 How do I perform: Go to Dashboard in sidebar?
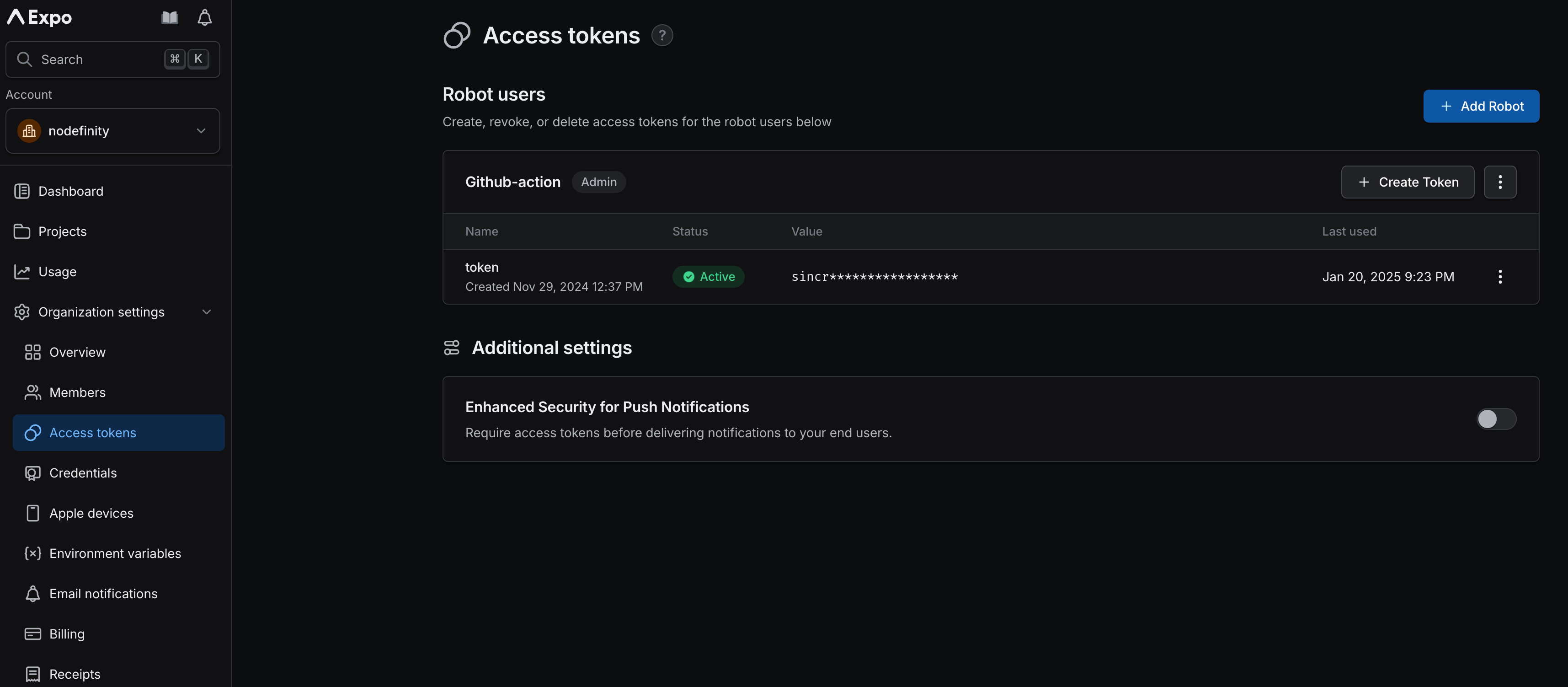[70, 191]
